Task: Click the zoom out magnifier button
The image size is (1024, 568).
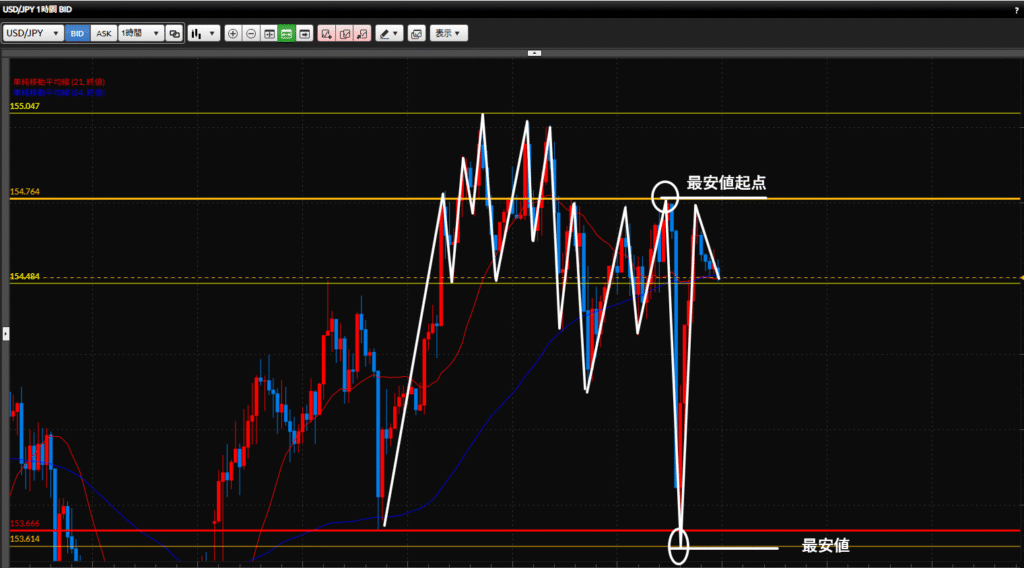Action: tap(251, 33)
